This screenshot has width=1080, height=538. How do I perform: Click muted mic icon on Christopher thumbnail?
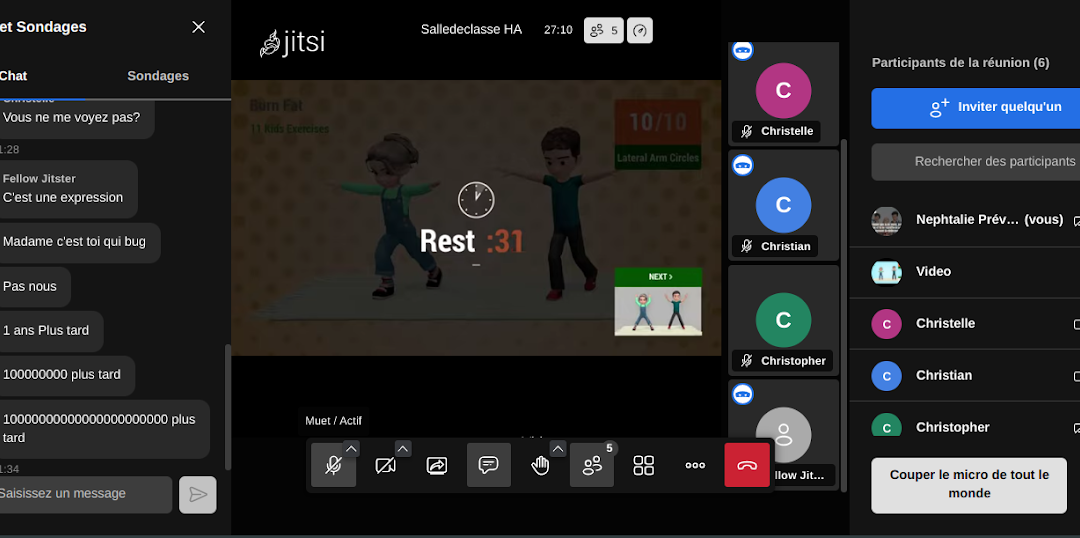[746, 361]
